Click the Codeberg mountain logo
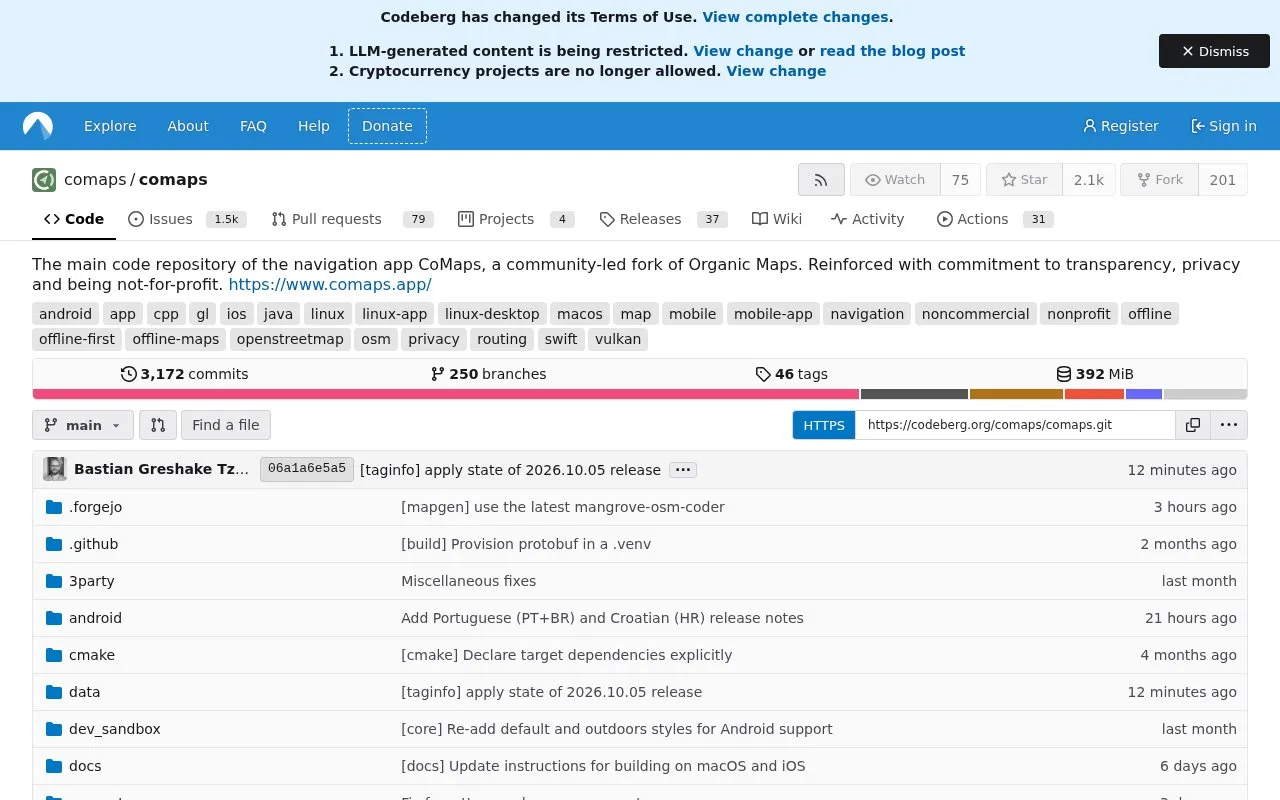 pyautogui.click(x=38, y=126)
